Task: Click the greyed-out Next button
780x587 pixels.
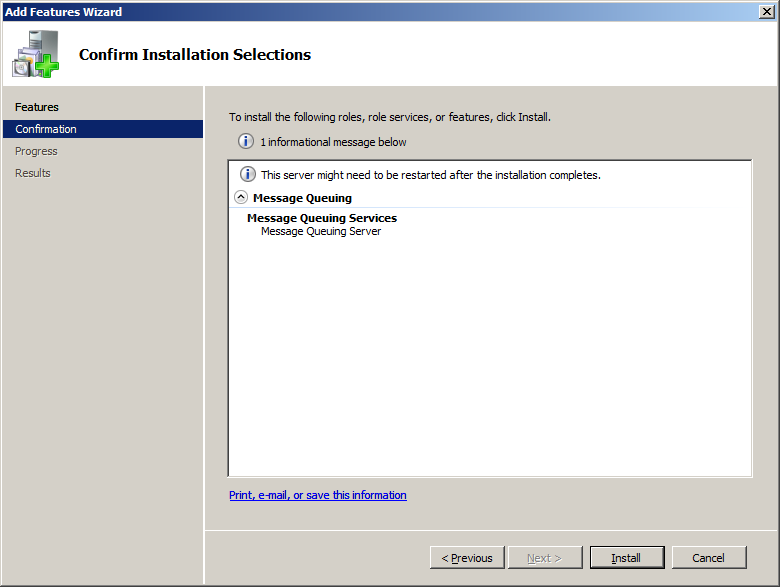Action: 545,558
